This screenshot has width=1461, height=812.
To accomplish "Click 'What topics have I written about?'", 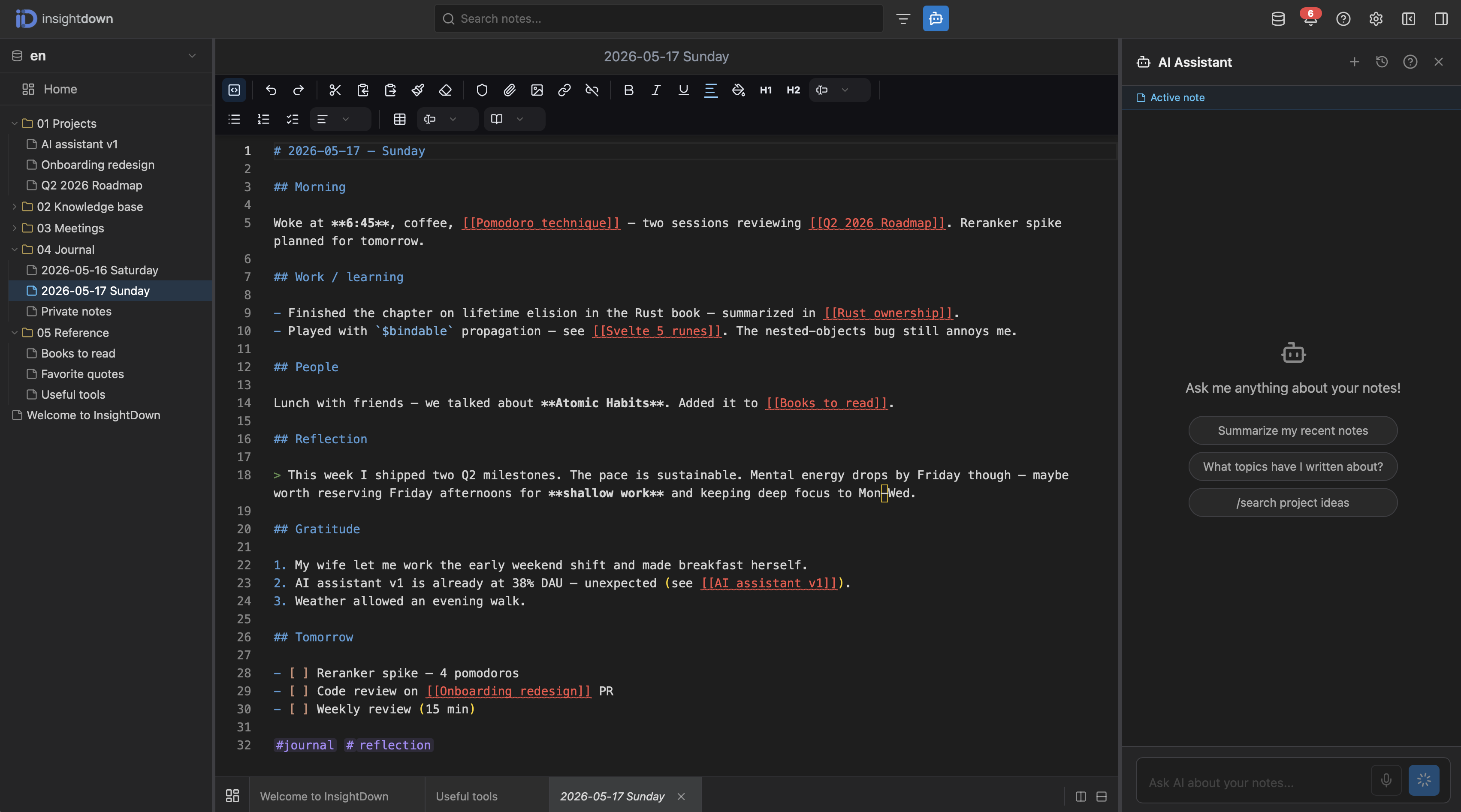I will 1293,467.
